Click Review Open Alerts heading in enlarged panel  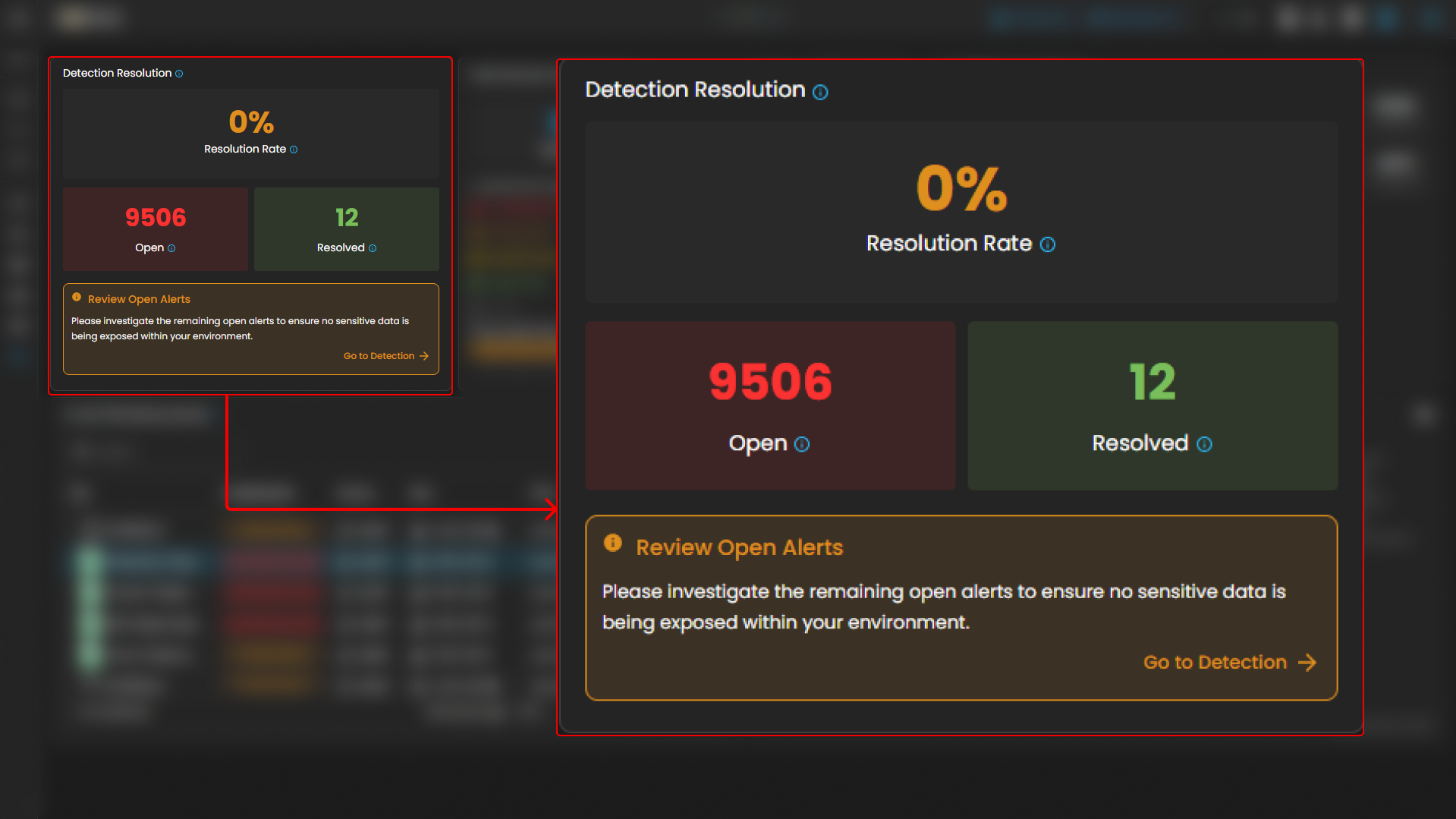(739, 547)
